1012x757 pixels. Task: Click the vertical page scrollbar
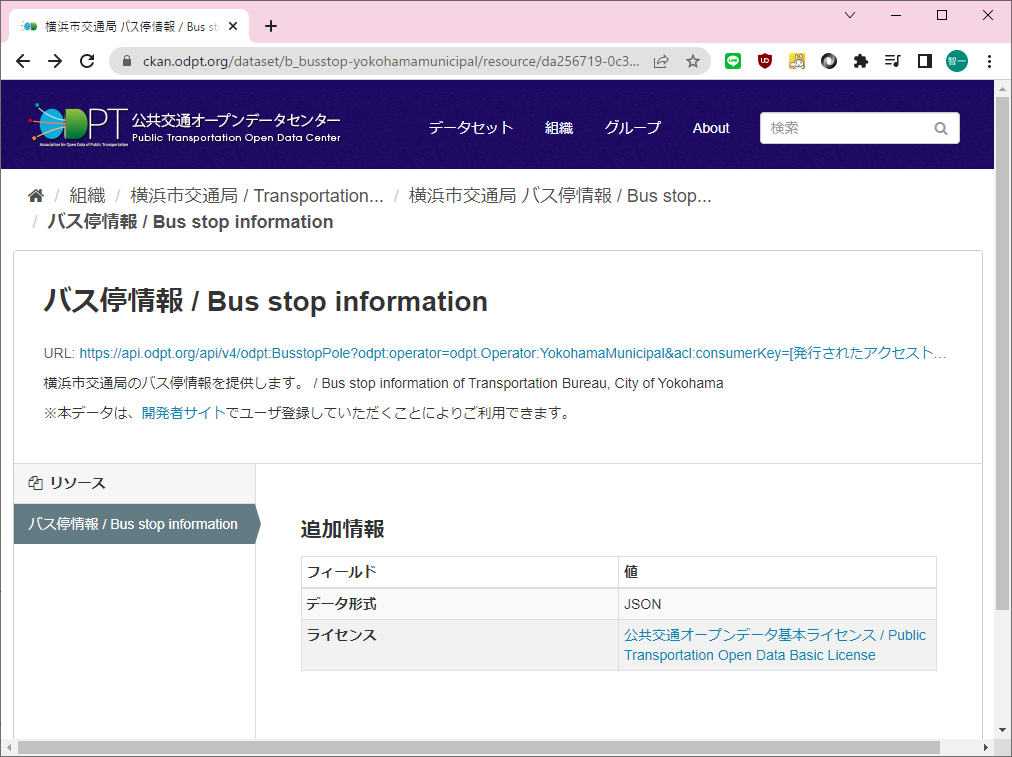click(x=1003, y=350)
